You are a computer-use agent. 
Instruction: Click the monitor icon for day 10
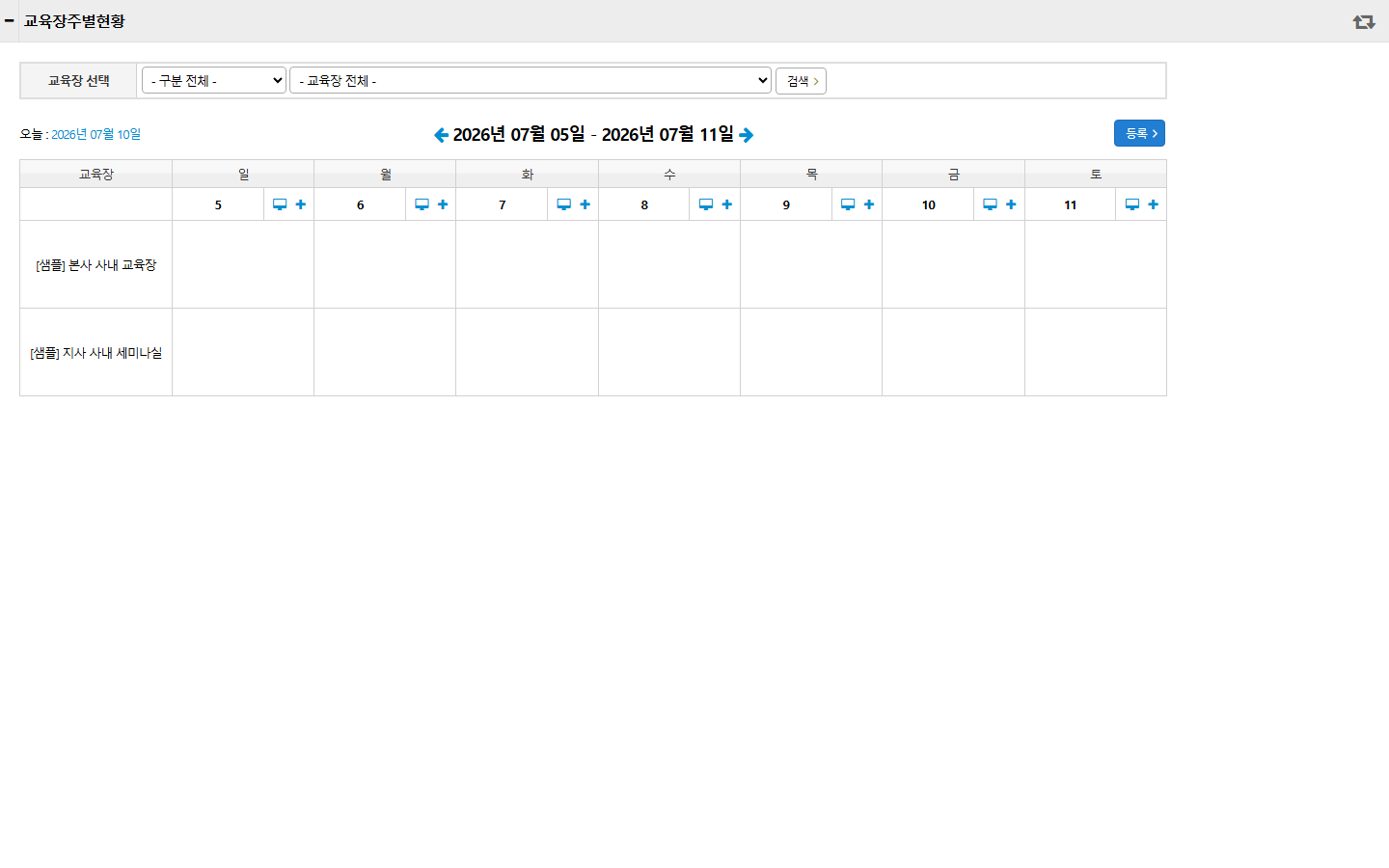[x=990, y=204]
